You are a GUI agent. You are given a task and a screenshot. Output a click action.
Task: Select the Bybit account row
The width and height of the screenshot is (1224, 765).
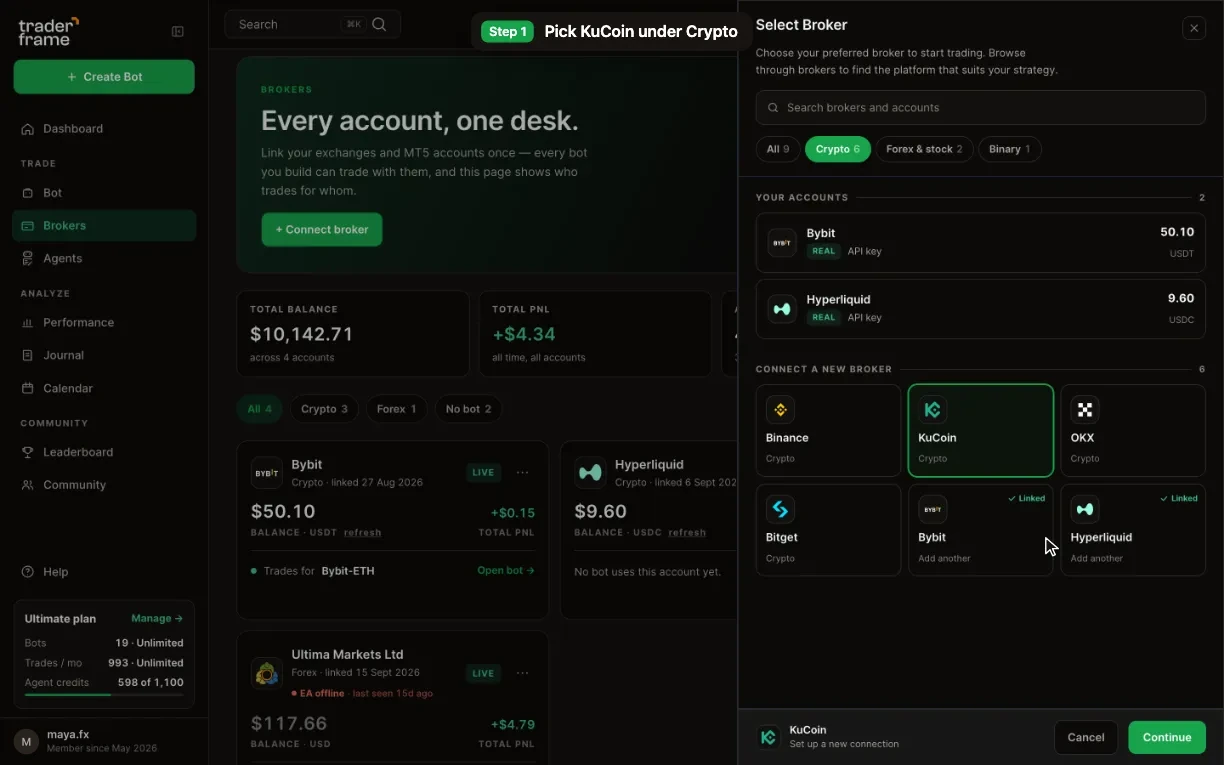pyautogui.click(x=980, y=242)
